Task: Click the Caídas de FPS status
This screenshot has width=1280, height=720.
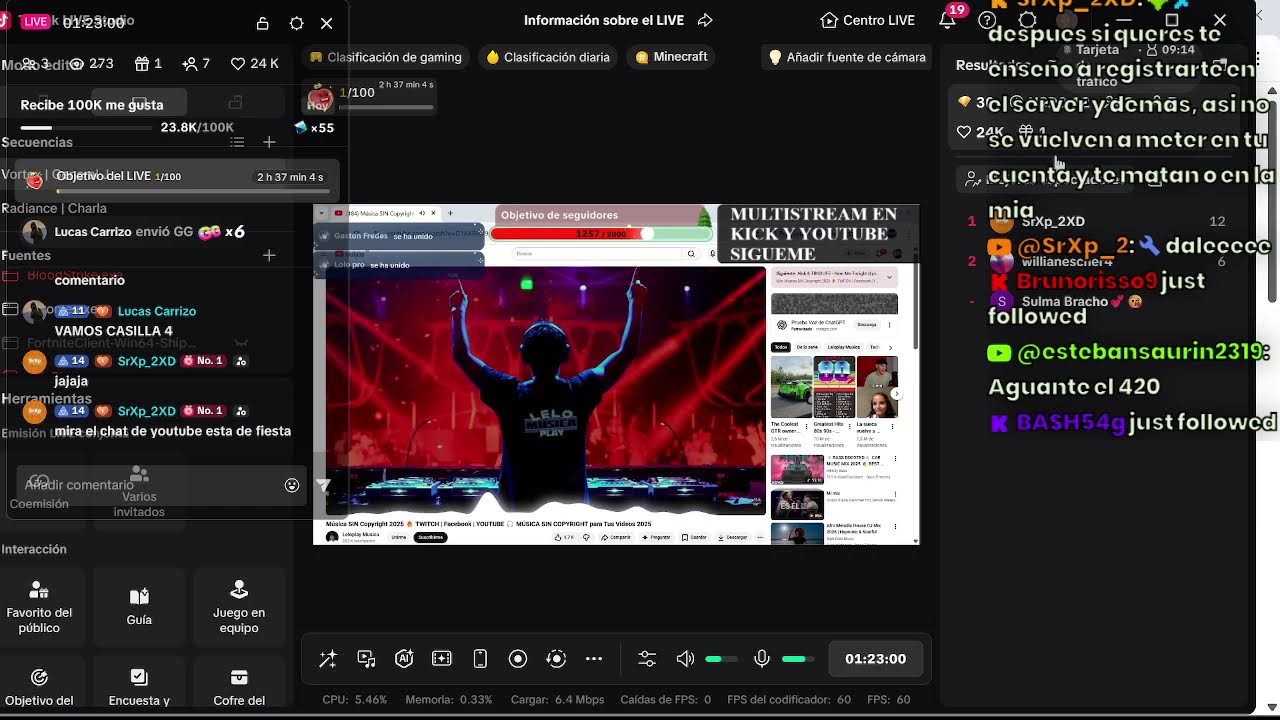Action: [x=666, y=700]
